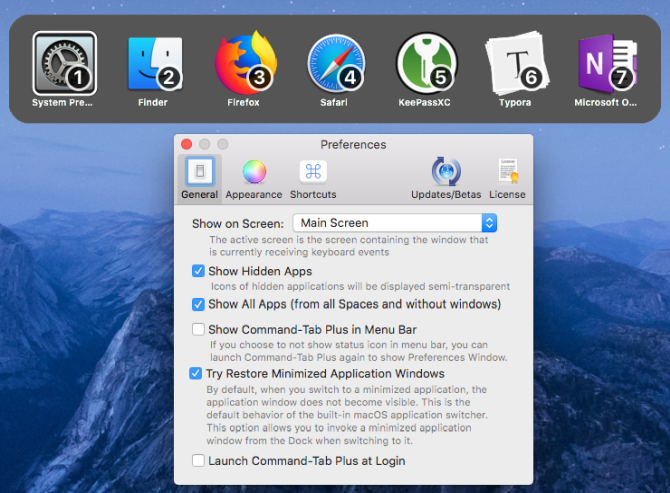Uncheck Show All Apps option

[x=198, y=304]
